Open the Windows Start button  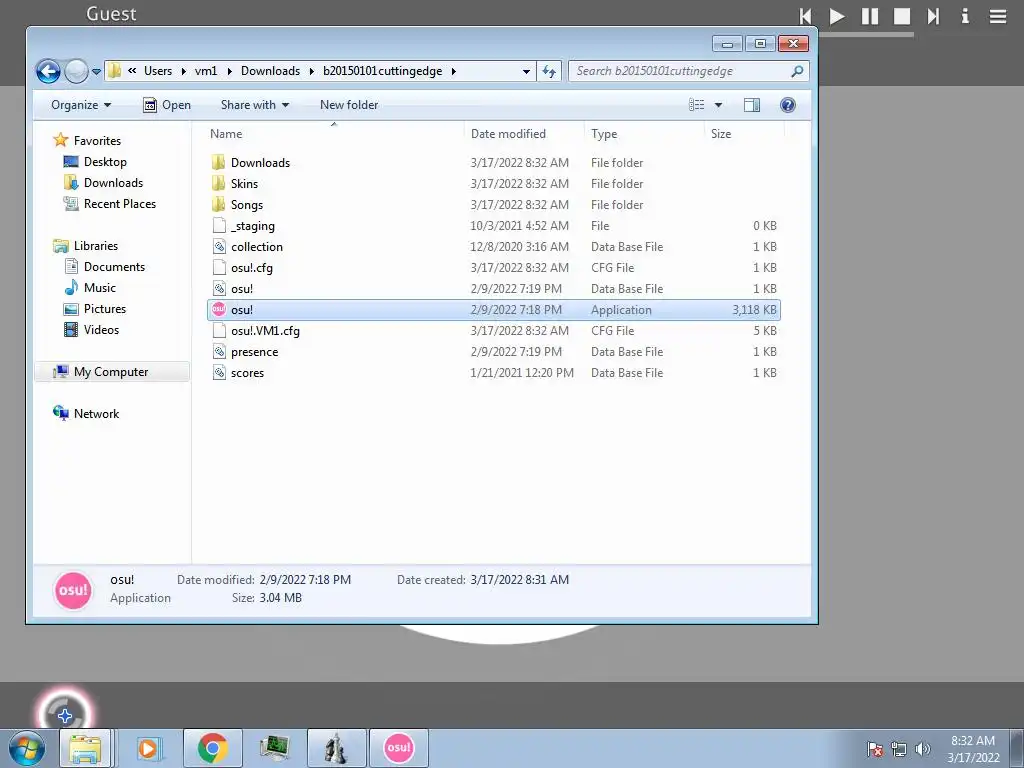pyautogui.click(x=26, y=748)
